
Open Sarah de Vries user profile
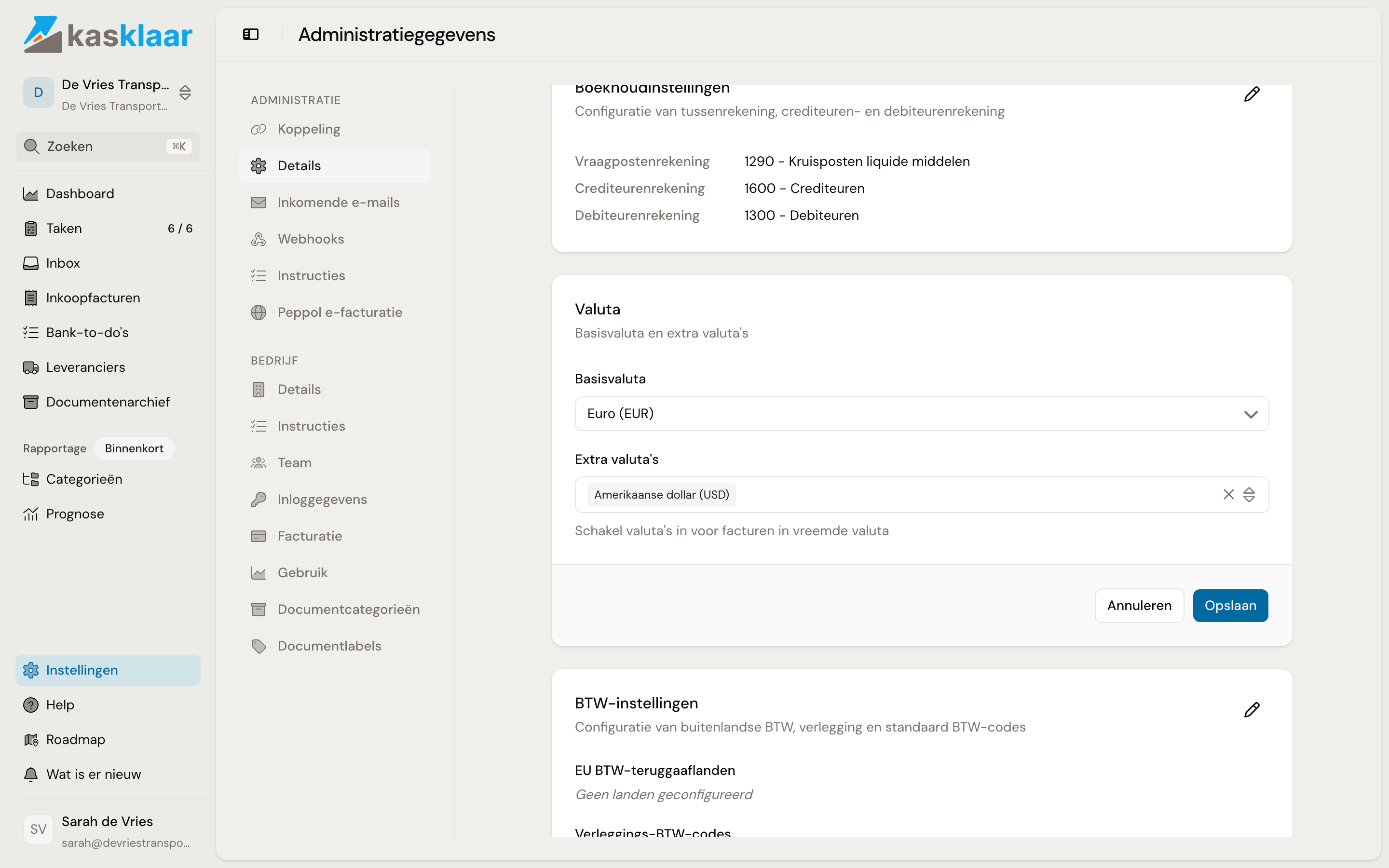click(x=108, y=831)
